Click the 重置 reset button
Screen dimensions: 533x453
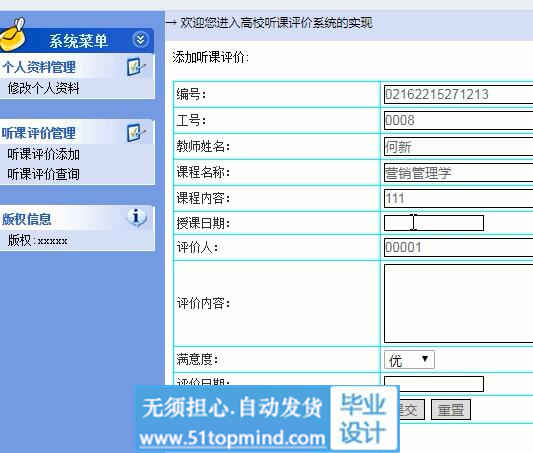[x=451, y=410]
